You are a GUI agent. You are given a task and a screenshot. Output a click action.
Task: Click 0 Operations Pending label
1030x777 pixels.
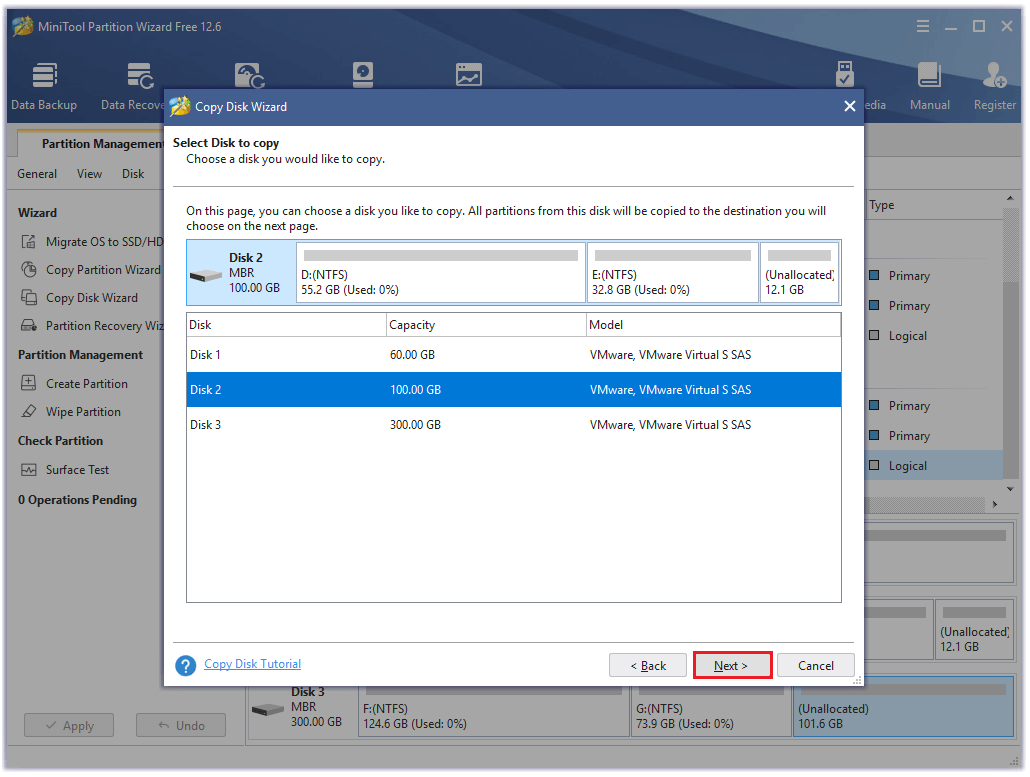[x=78, y=500]
